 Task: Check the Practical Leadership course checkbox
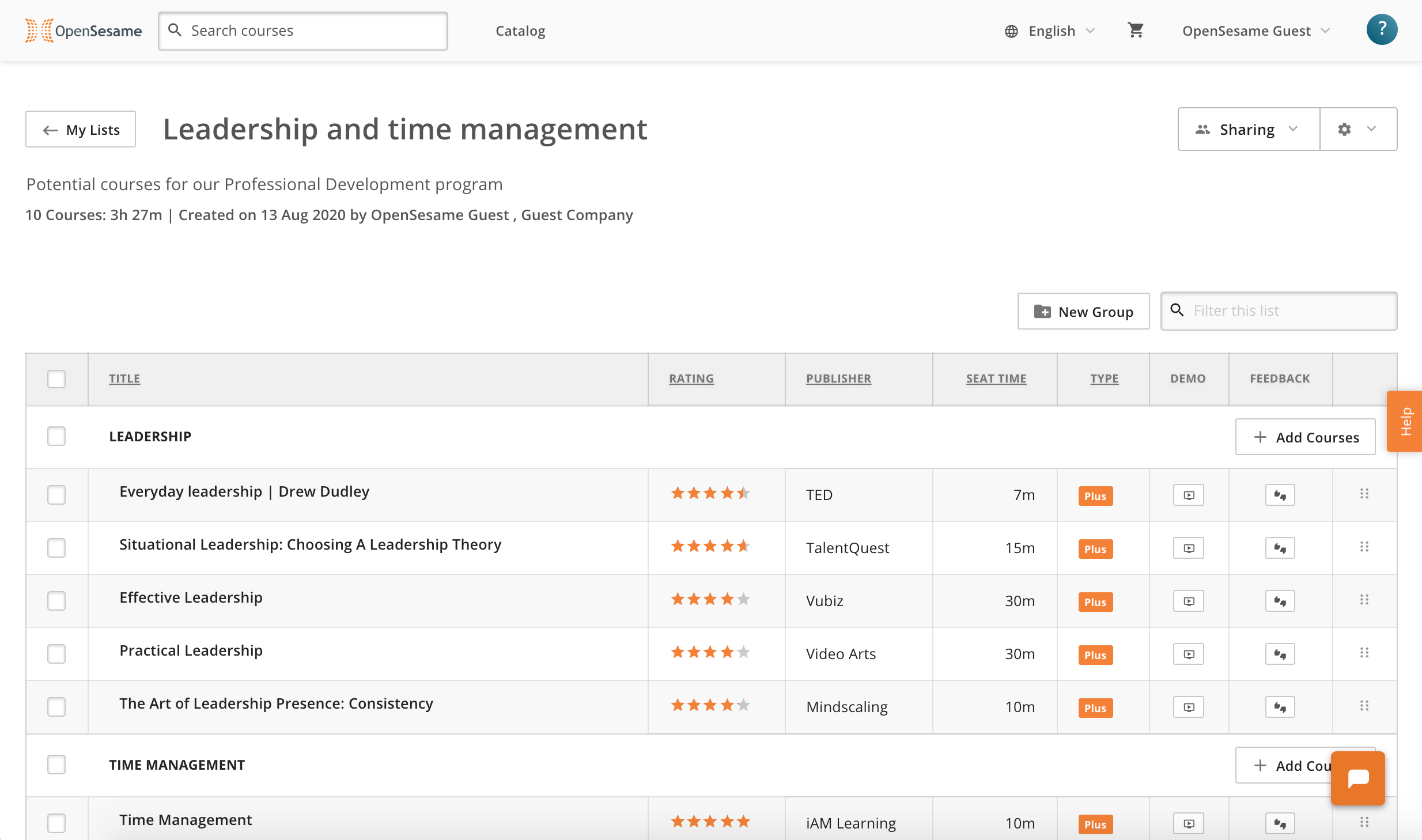pos(56,654)
